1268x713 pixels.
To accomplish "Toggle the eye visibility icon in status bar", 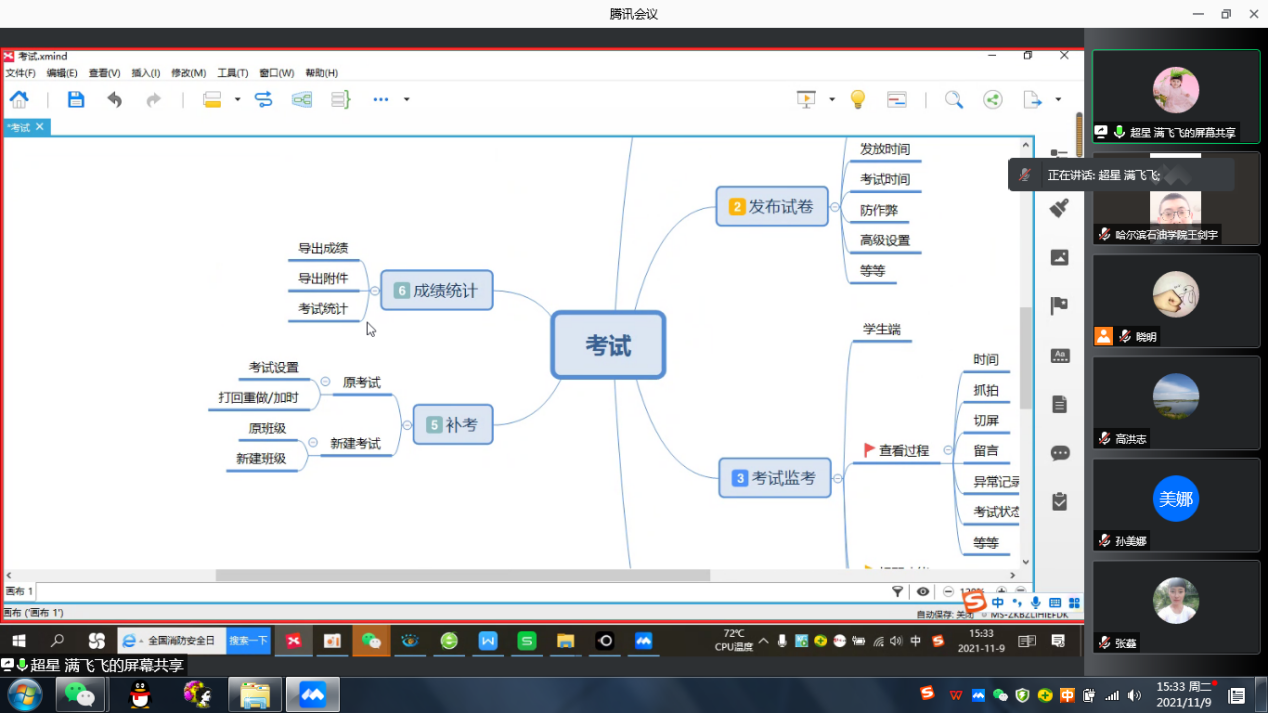I will 923,591.
